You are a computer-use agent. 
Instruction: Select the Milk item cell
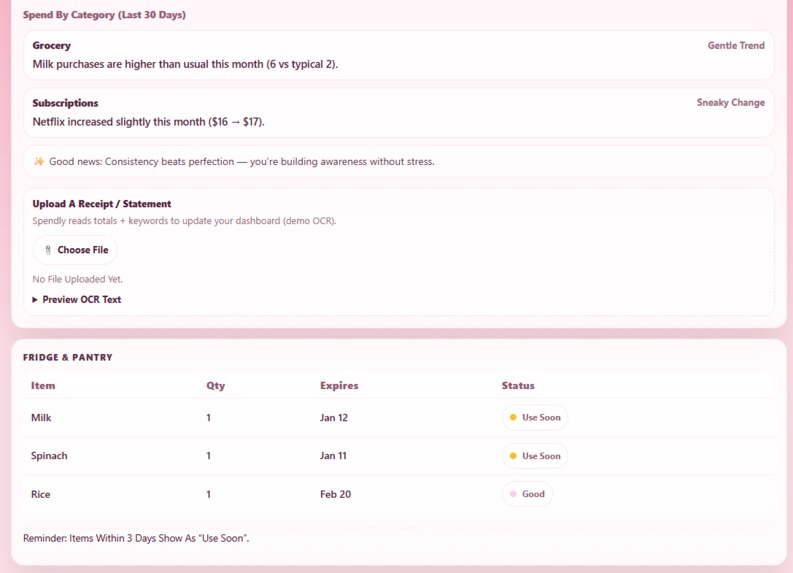pos(41,418)
